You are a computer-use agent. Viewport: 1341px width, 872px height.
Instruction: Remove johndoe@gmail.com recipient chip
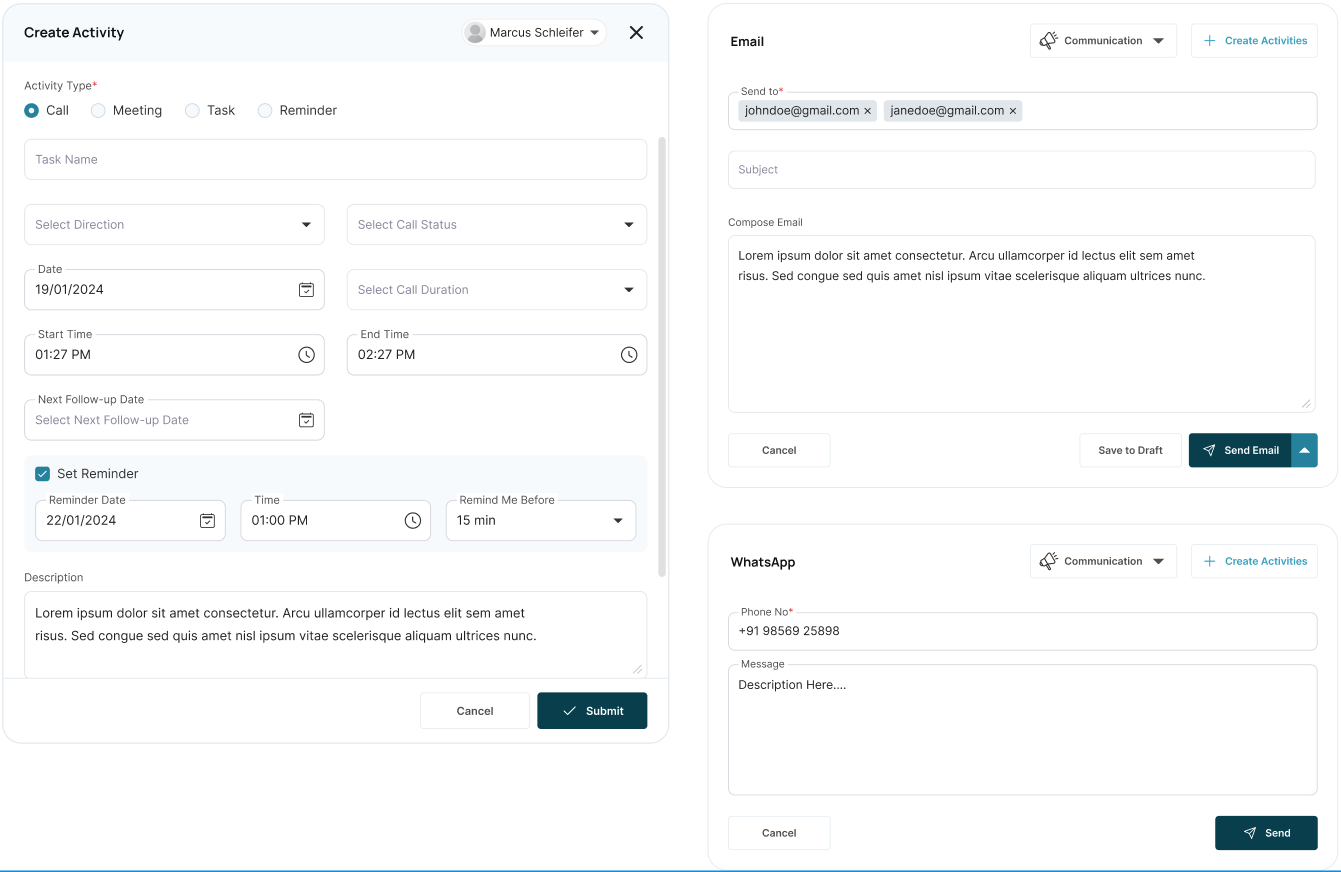tap(867, 111)
